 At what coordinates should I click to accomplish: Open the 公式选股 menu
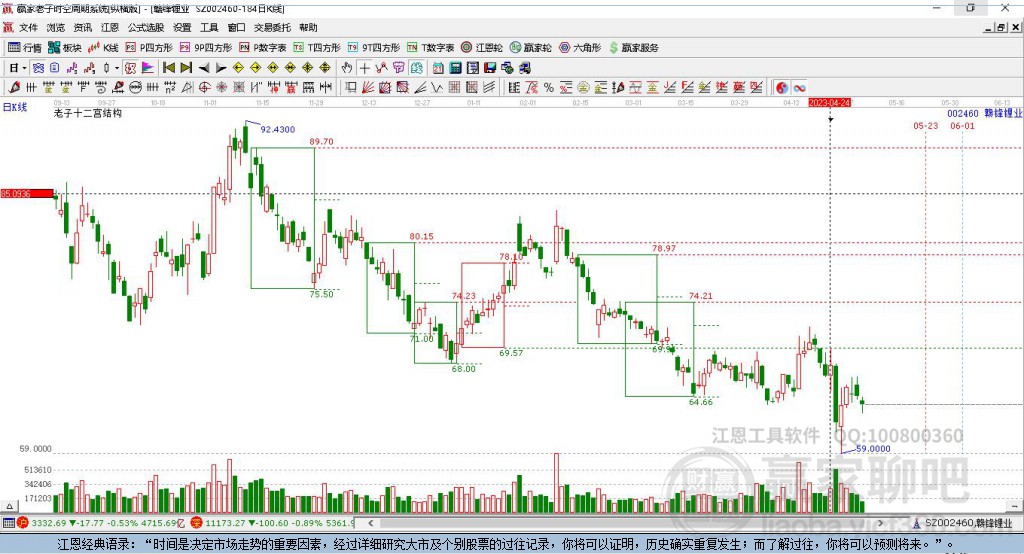[x=146, y=27]
